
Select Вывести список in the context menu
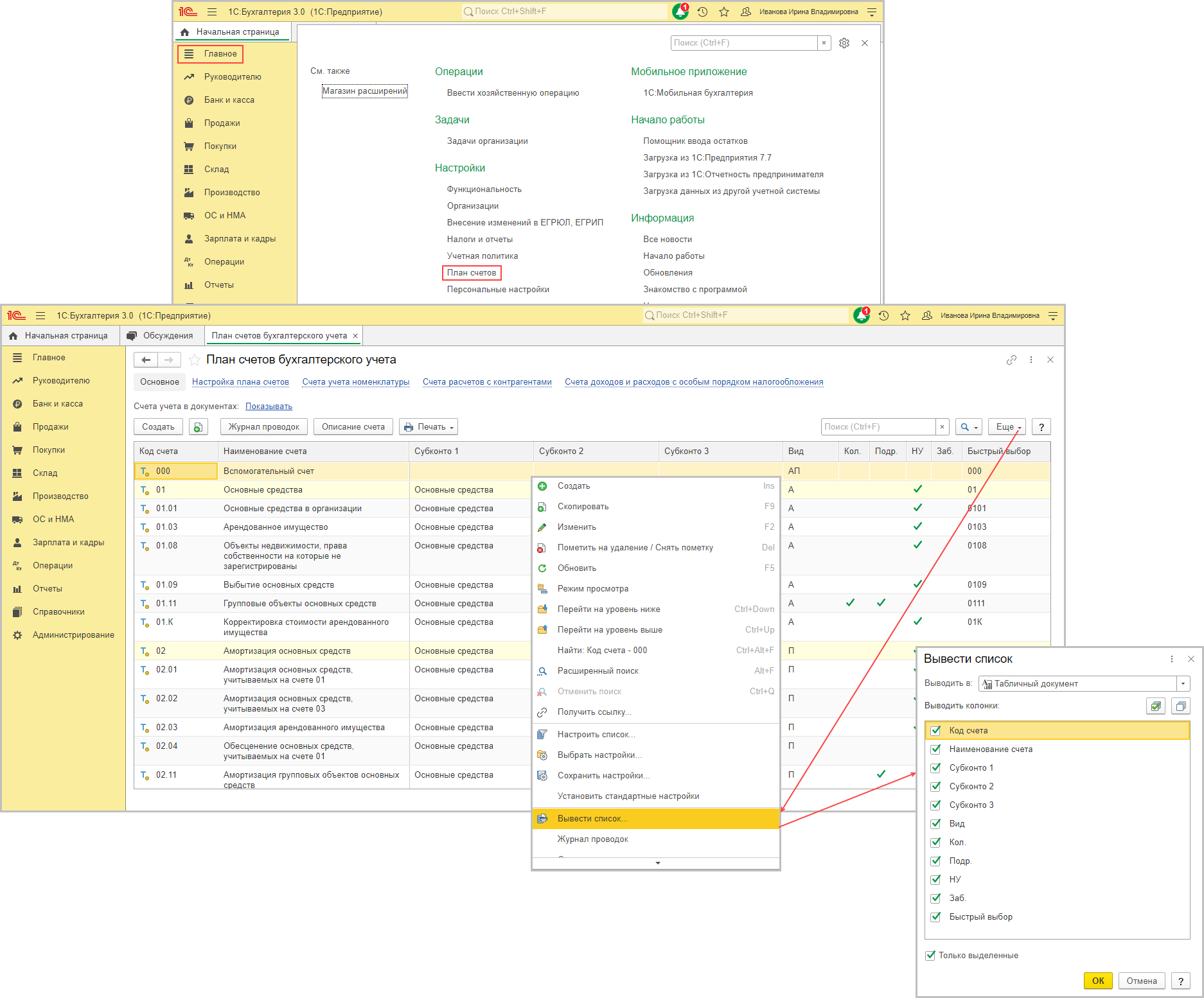pos(656,819)
